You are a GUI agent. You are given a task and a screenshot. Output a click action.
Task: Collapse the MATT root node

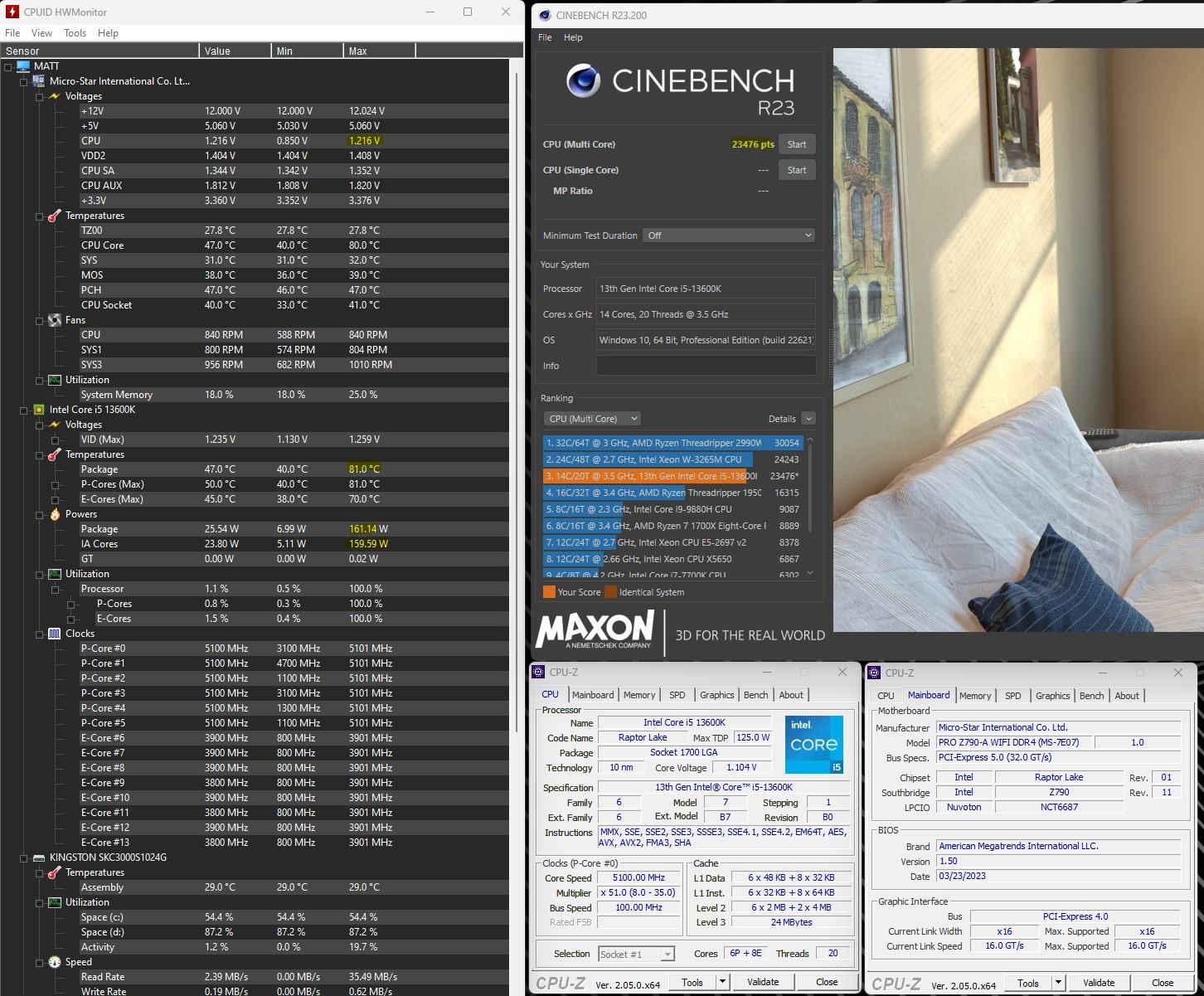(7, 66)
